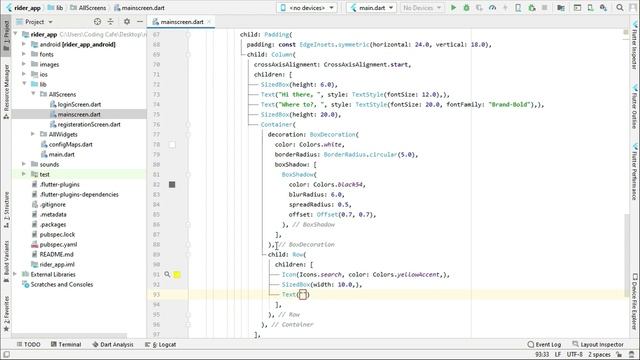Click the project structure folder icon in toolbar
640x360 pixels.
click(561, 8)
